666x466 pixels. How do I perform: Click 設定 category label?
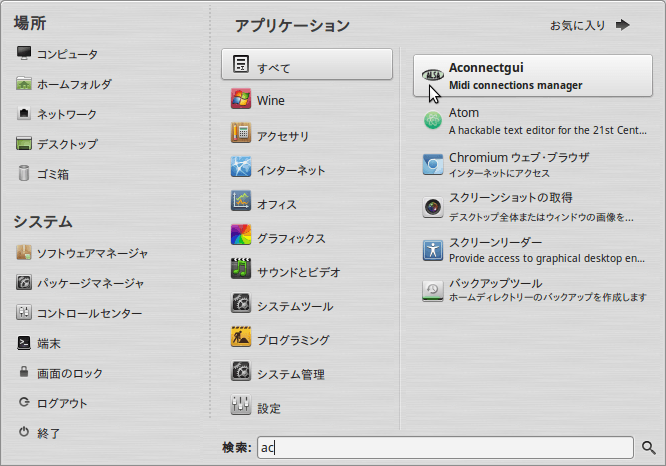tap(269, 409)
